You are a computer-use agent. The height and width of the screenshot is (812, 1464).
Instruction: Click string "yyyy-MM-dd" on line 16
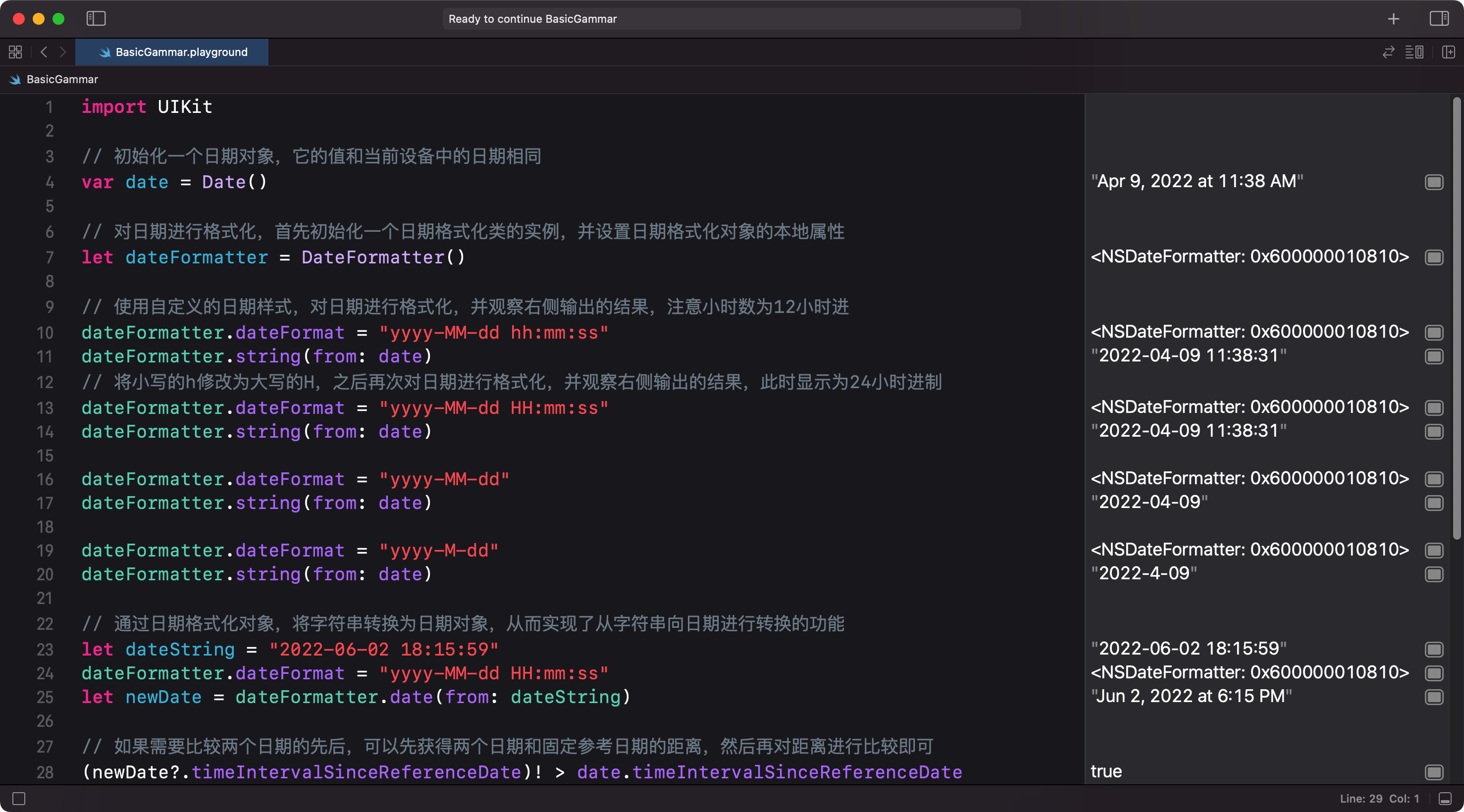444,479
